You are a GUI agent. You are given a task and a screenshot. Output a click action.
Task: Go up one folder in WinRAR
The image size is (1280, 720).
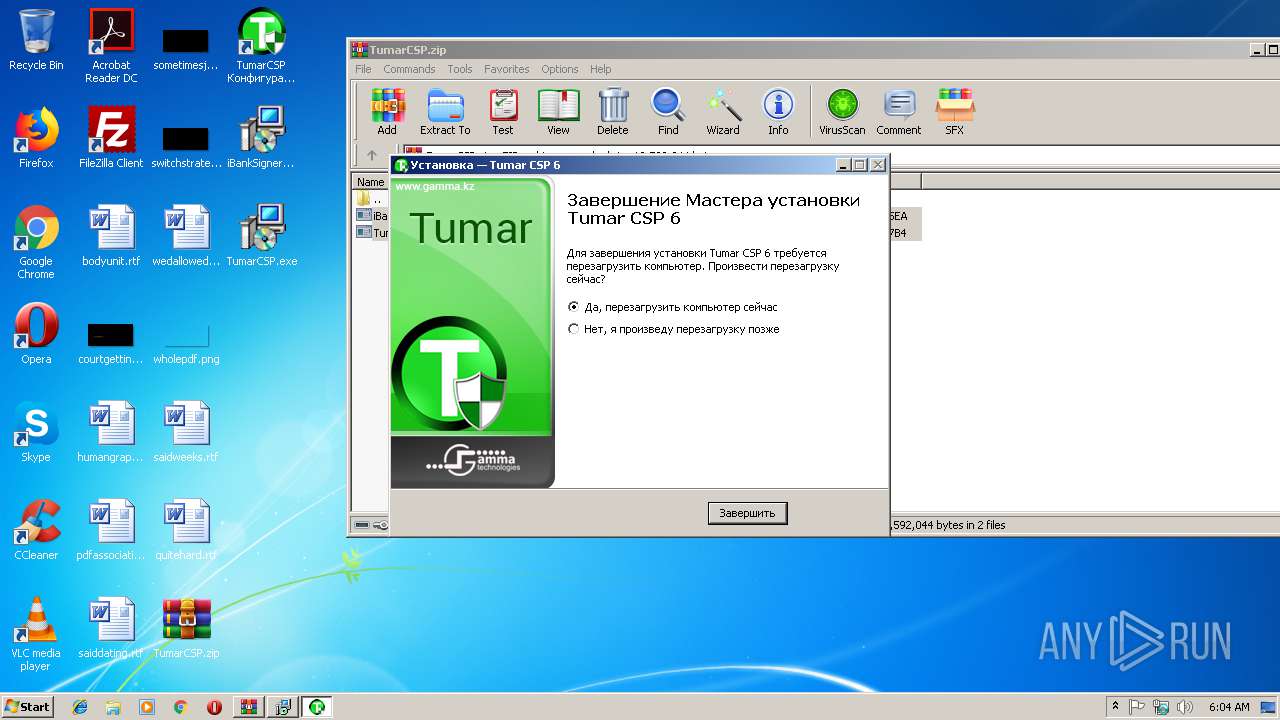(372, 155)
